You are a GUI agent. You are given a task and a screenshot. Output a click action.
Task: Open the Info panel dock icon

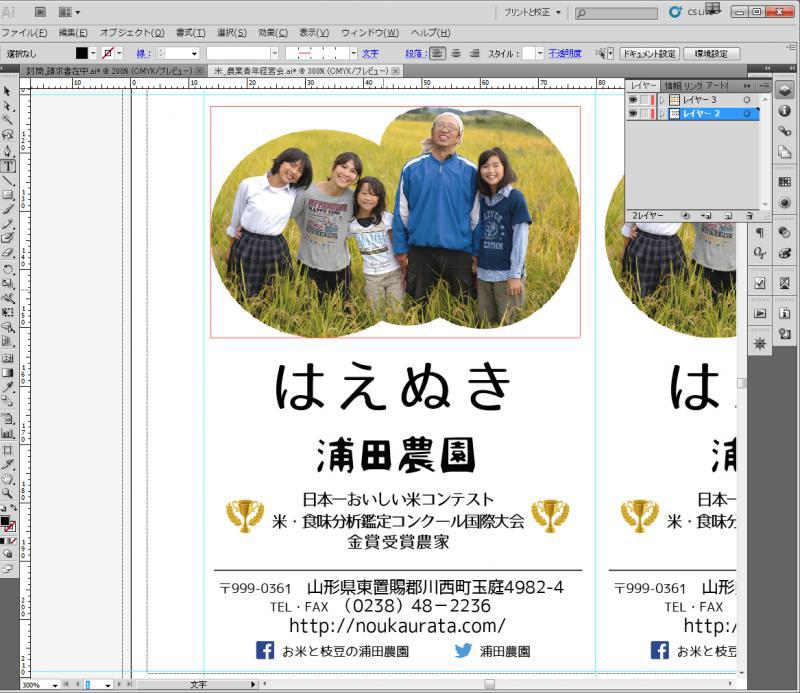[x=785, y=111]
